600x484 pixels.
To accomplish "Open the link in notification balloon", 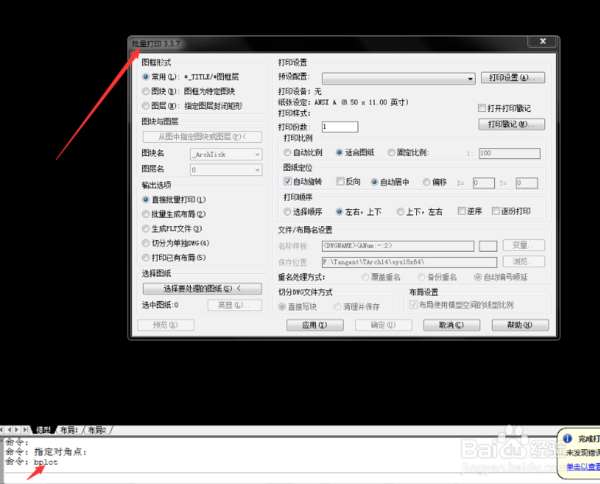I will coord(583,467).
